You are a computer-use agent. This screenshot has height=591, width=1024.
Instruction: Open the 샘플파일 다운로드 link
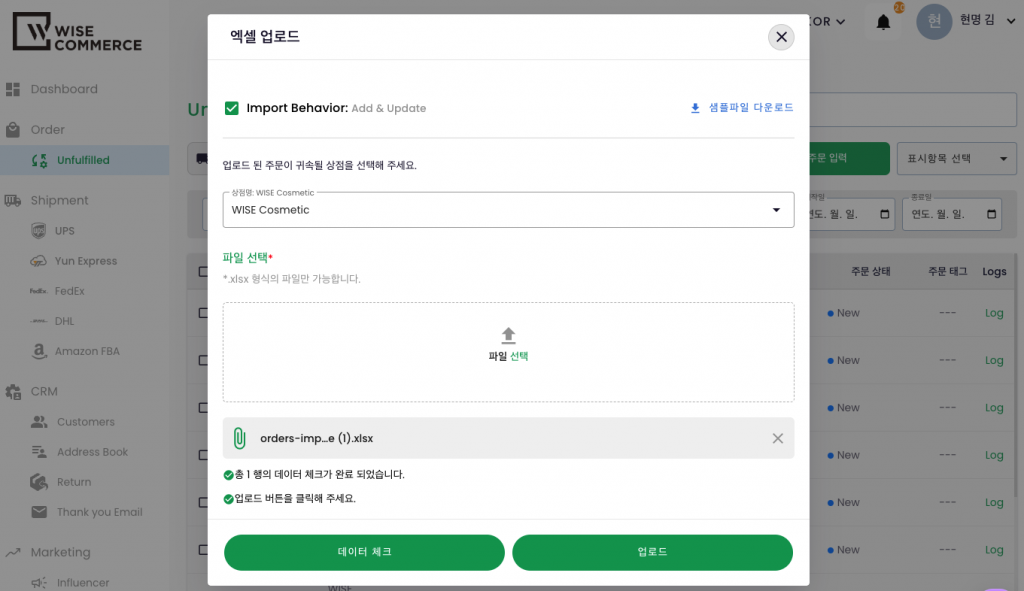tap(750, 108)
